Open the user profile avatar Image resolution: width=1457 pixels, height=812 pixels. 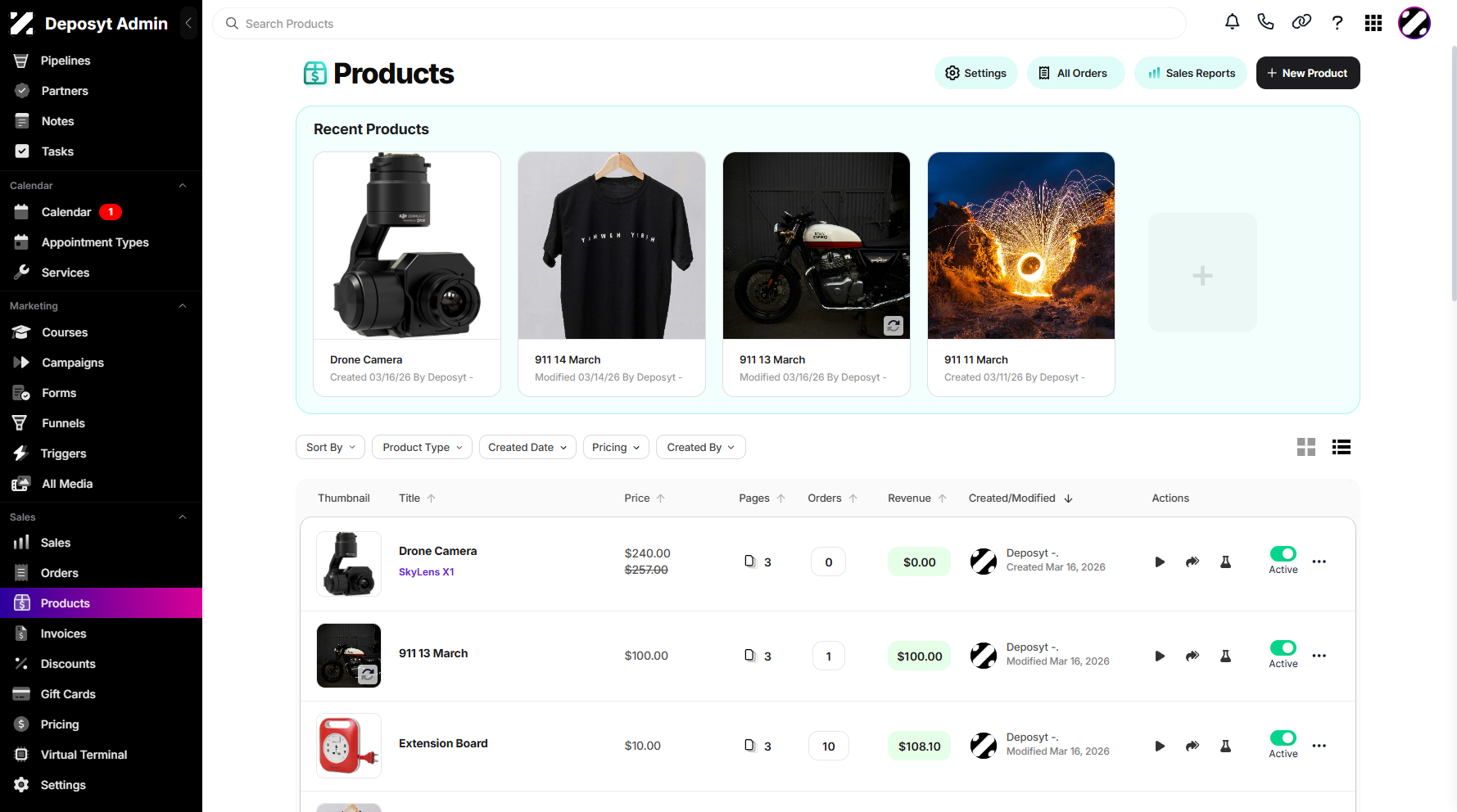point(1414,23)
